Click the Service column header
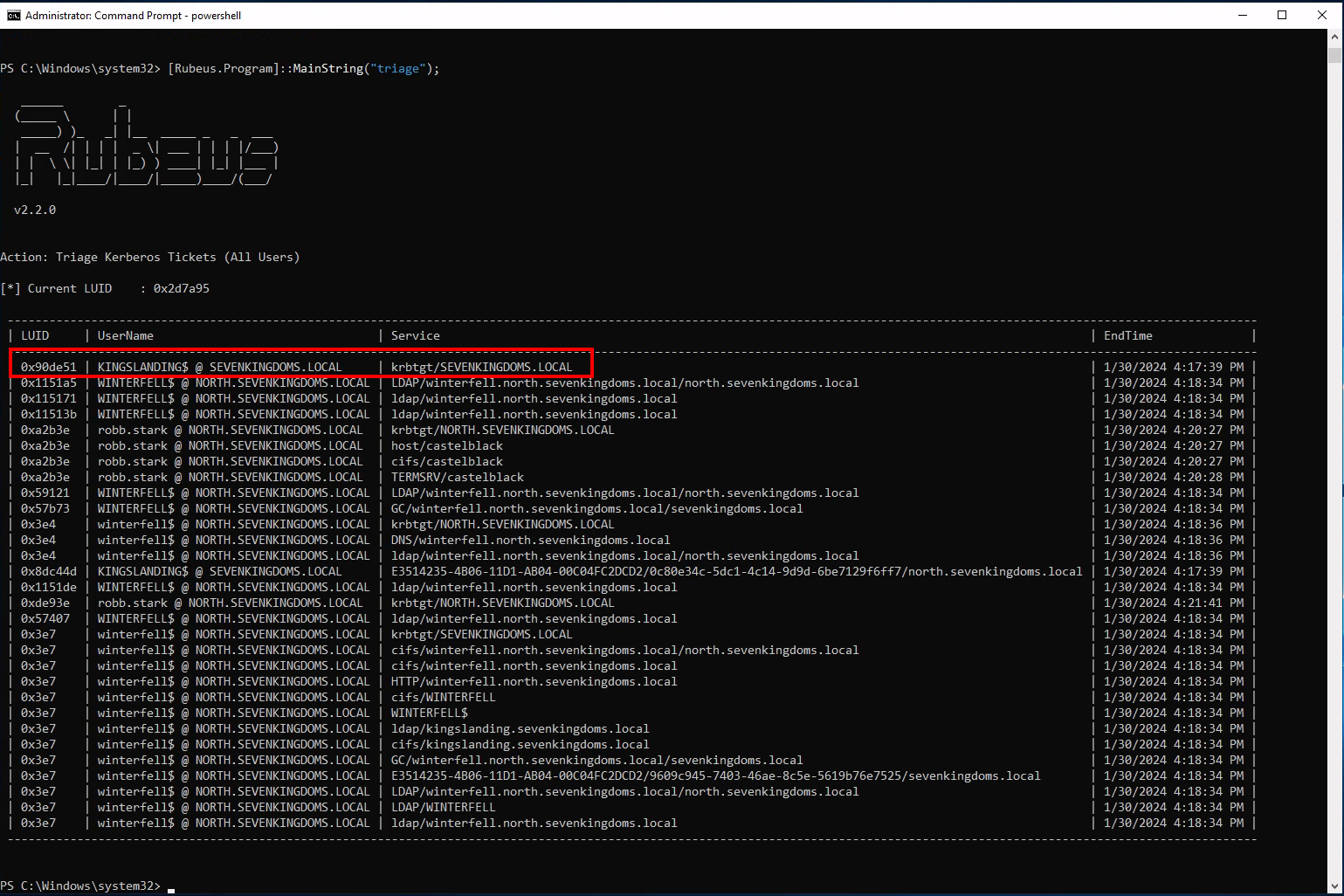Screen dimensions: 1344x896 (415, 335)
